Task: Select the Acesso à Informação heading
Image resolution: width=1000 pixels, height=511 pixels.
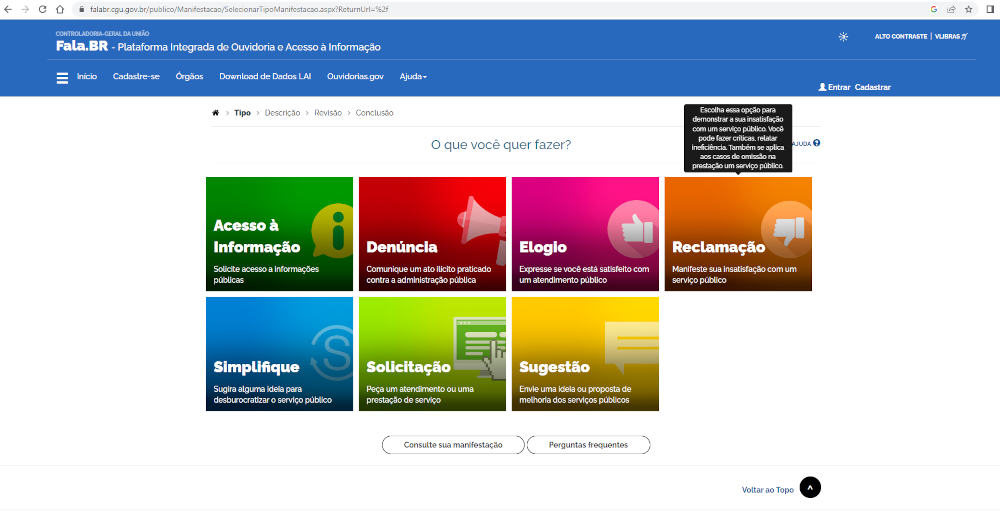Action: pyautogui.click(x=256, y=236)
